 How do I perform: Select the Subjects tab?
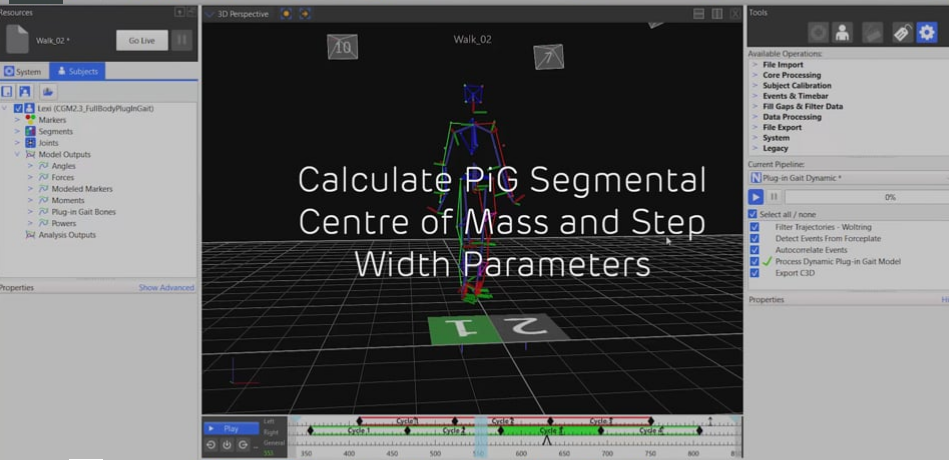point(77,71)
